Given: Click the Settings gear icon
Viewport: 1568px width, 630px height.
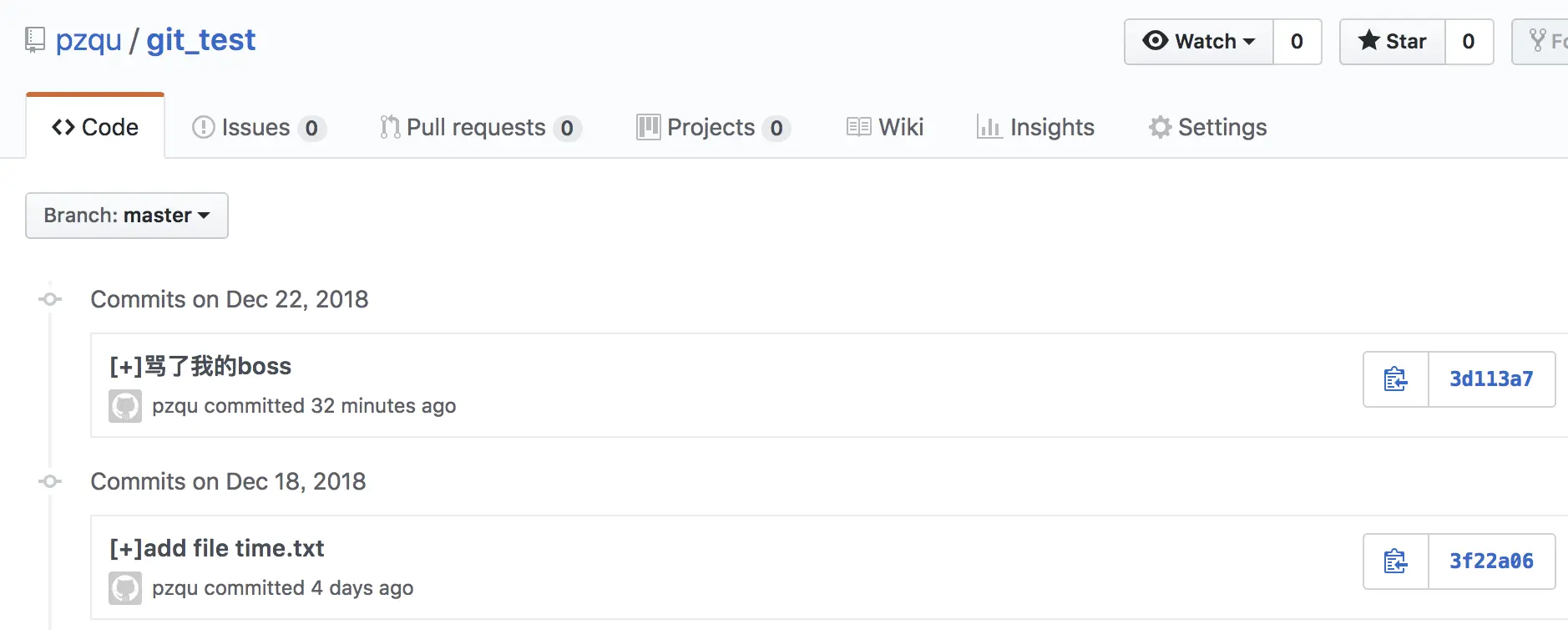Looking at the screenshot, I should point(1160,127).
